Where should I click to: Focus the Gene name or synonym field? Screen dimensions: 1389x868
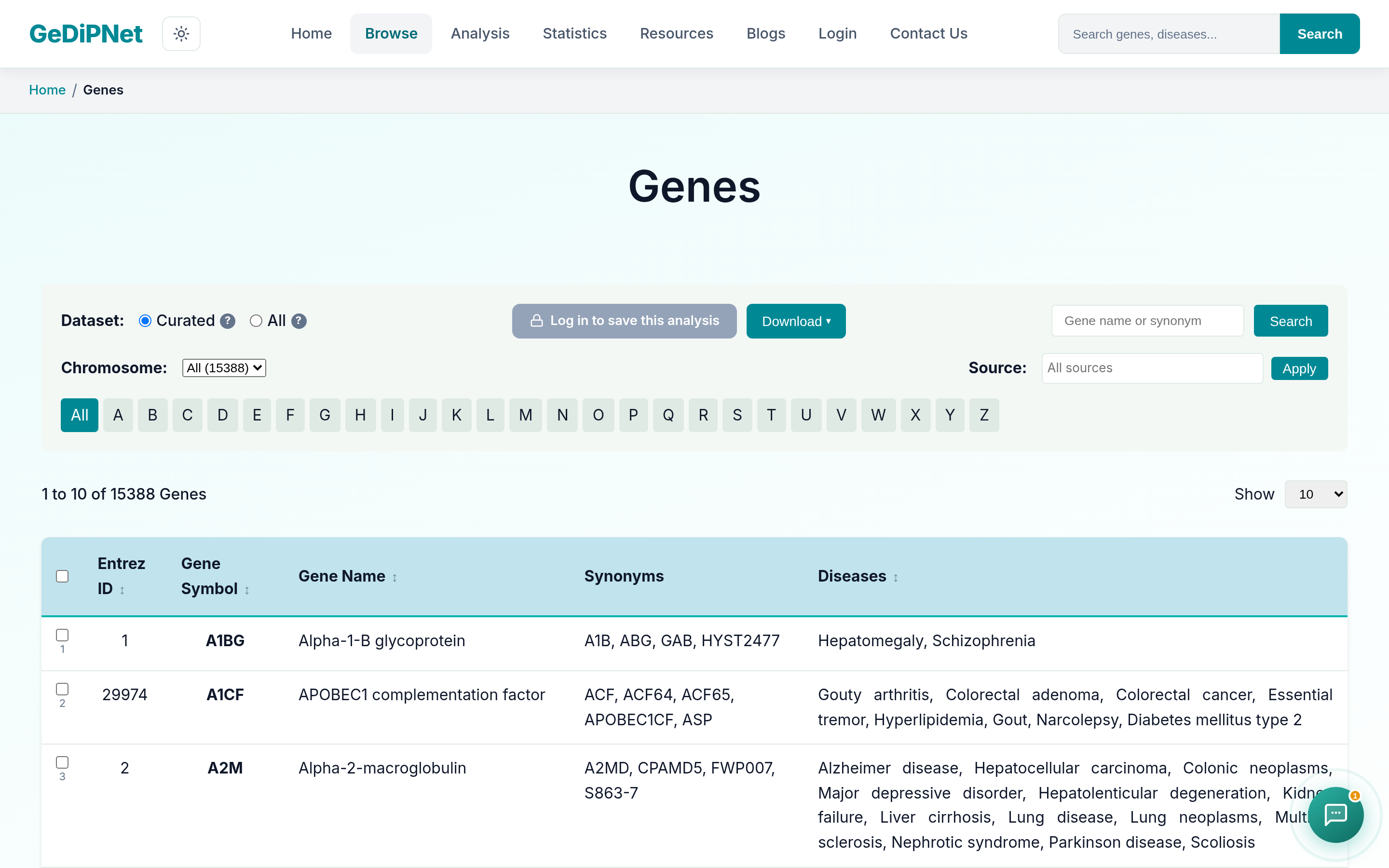[x=1147, y=321]
